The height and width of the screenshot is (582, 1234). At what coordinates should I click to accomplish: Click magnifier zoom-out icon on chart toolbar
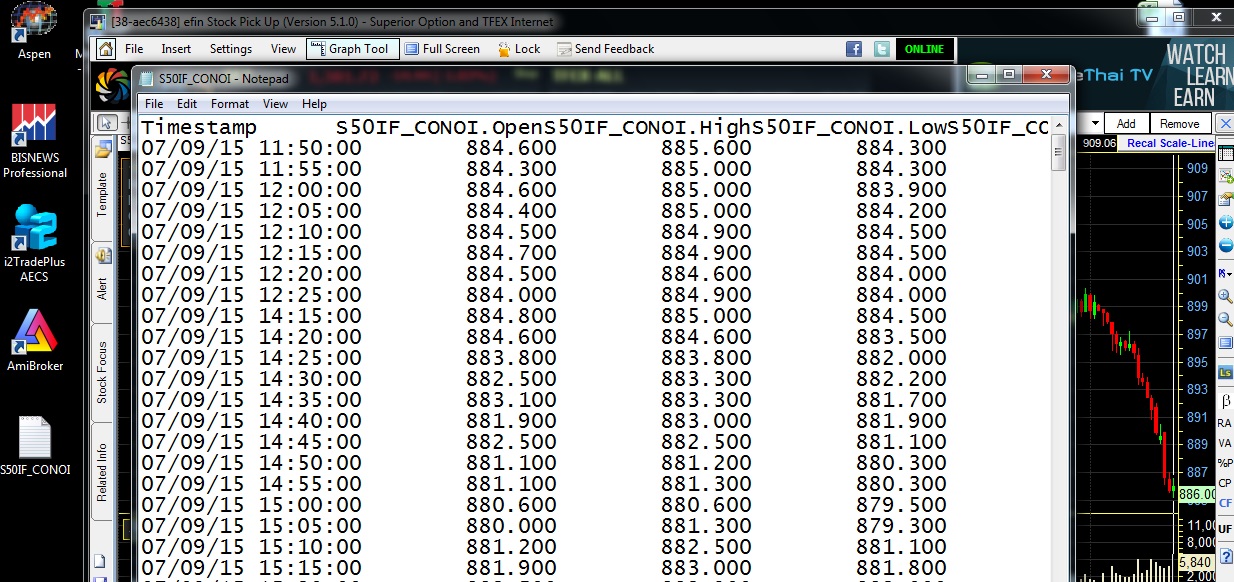click(1225, 320)
